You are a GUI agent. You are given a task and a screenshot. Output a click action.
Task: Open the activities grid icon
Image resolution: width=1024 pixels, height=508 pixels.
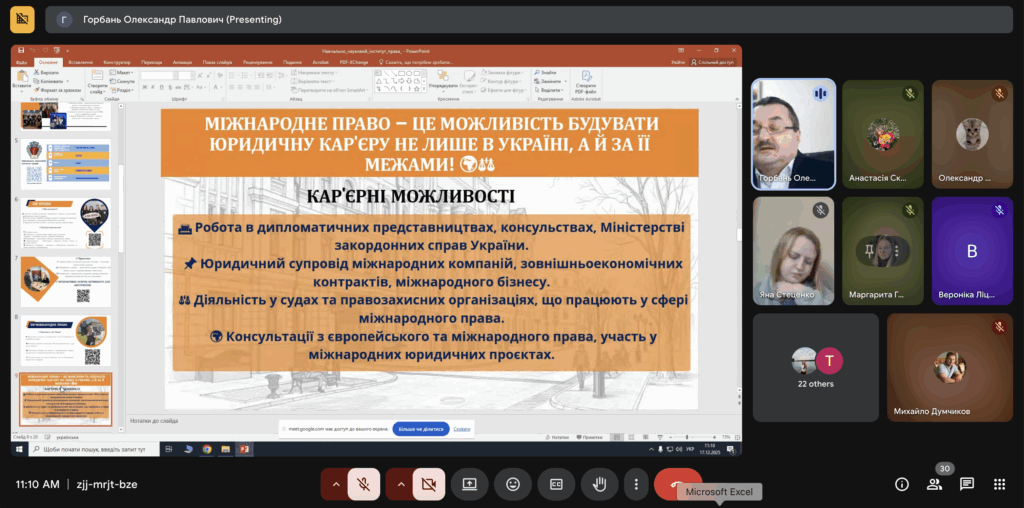click(x=999, y=484)
